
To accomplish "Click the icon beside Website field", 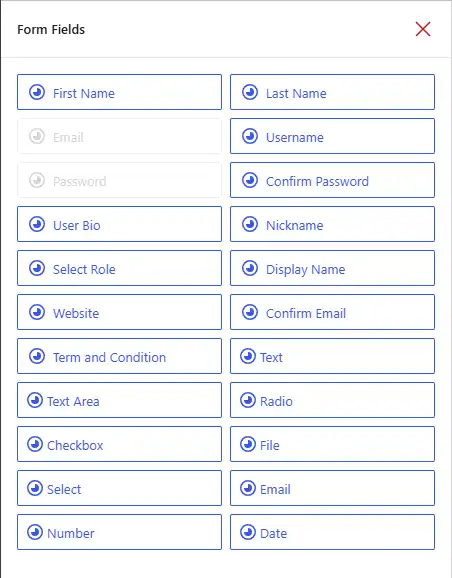I will [37, 313].
